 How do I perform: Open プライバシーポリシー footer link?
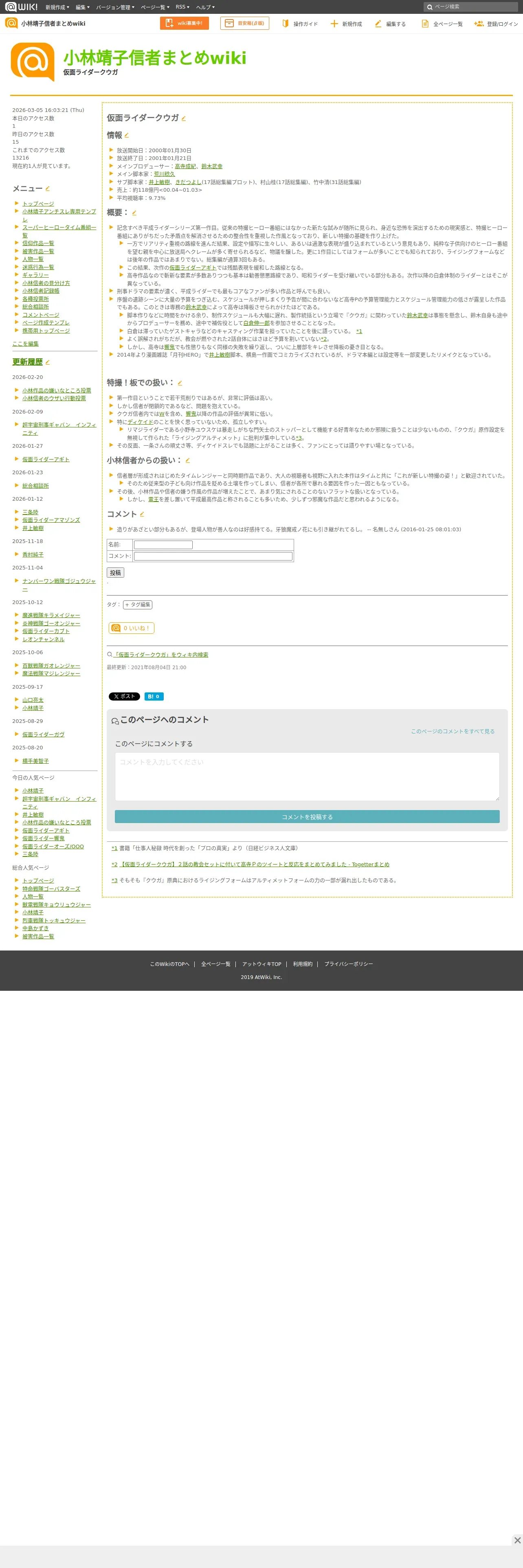click(348, 964)
